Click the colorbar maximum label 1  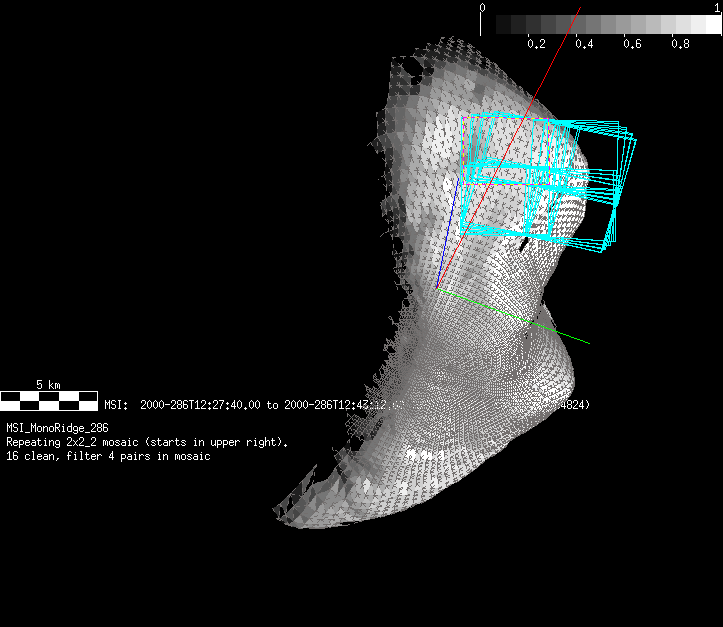(717, 8)
